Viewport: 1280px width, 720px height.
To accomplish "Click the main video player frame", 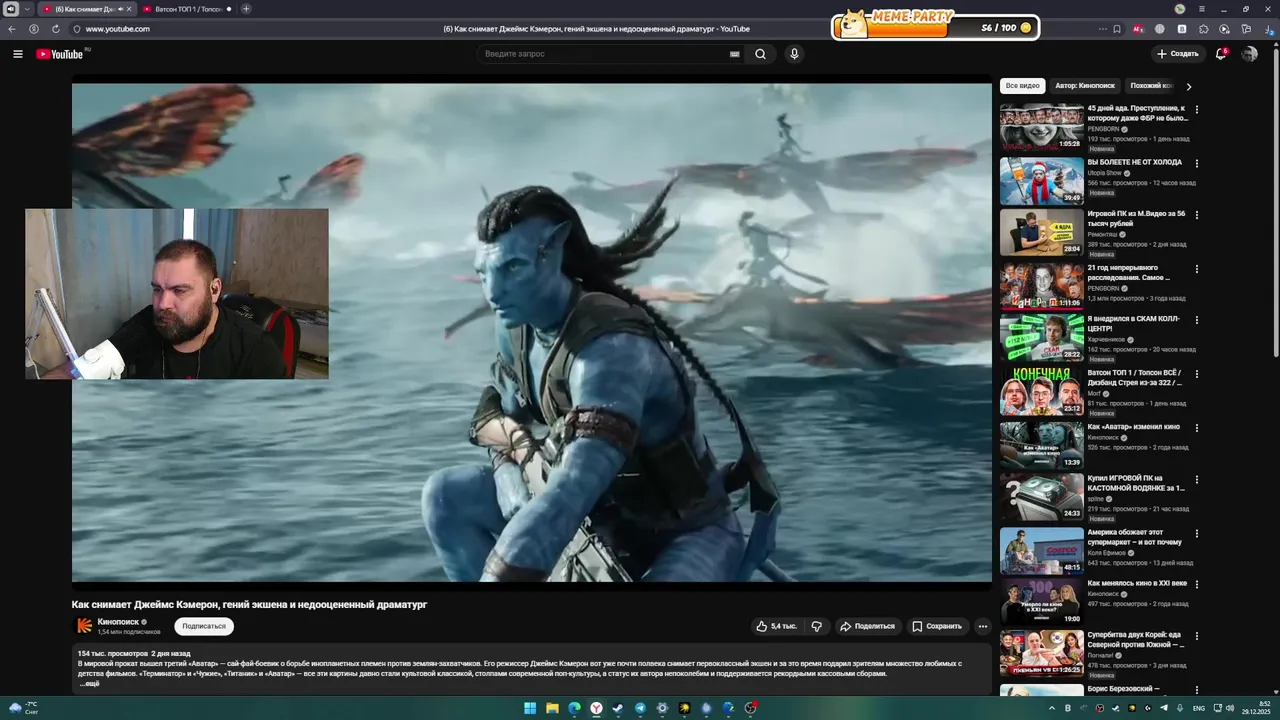I will [531, 332].
